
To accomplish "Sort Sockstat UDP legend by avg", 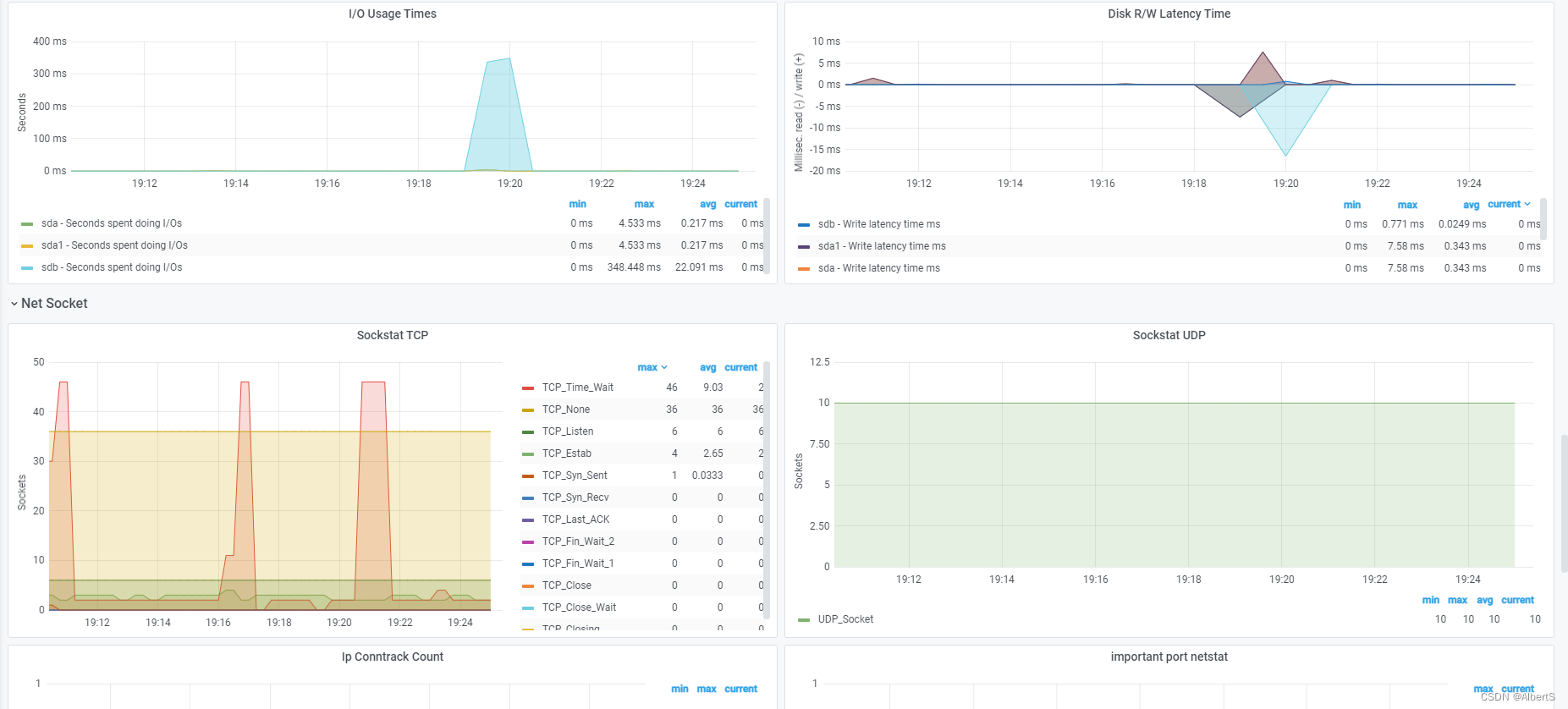I will pos(1485,600).
